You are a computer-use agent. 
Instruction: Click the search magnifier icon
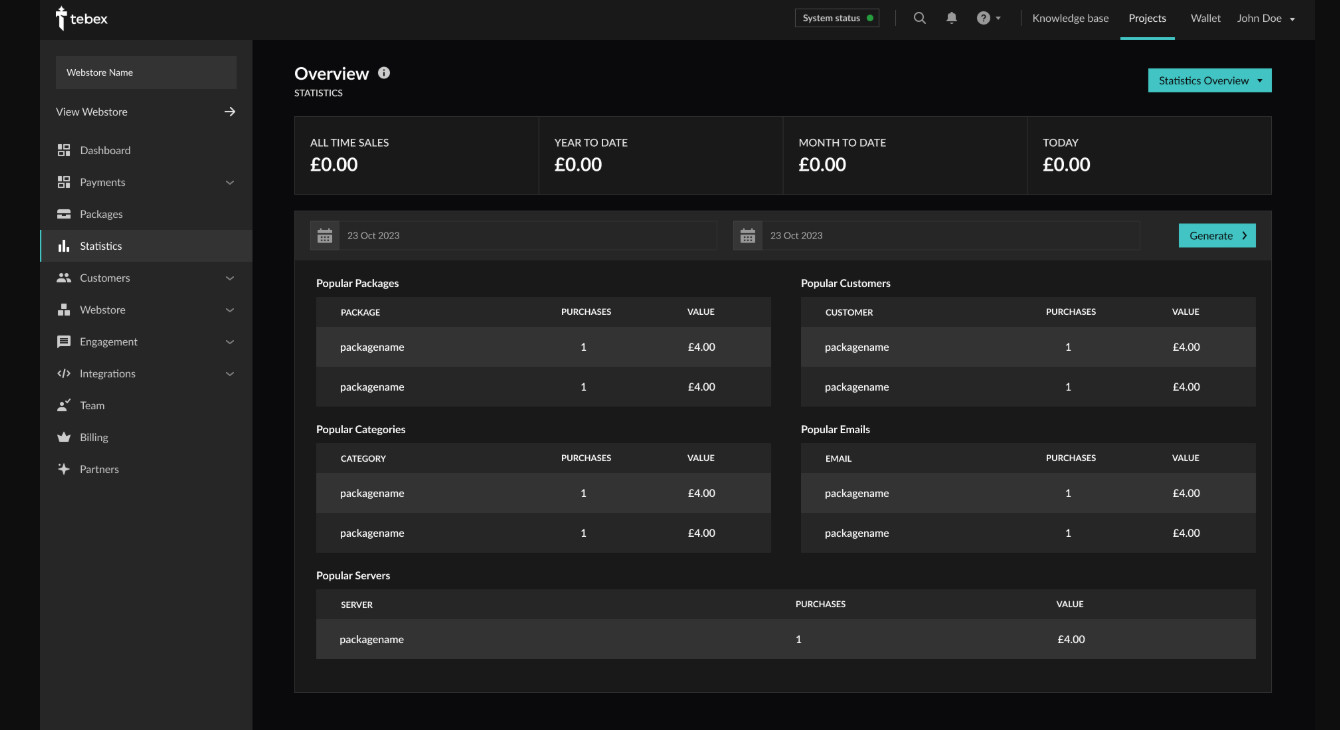[920, 18]
